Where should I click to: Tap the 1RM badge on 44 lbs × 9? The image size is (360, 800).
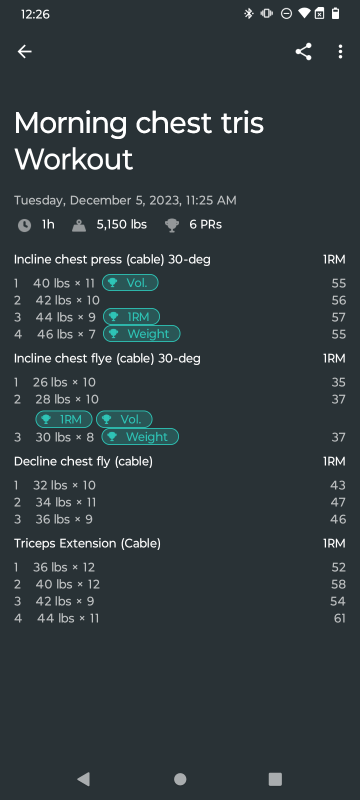tap(132, 317)
